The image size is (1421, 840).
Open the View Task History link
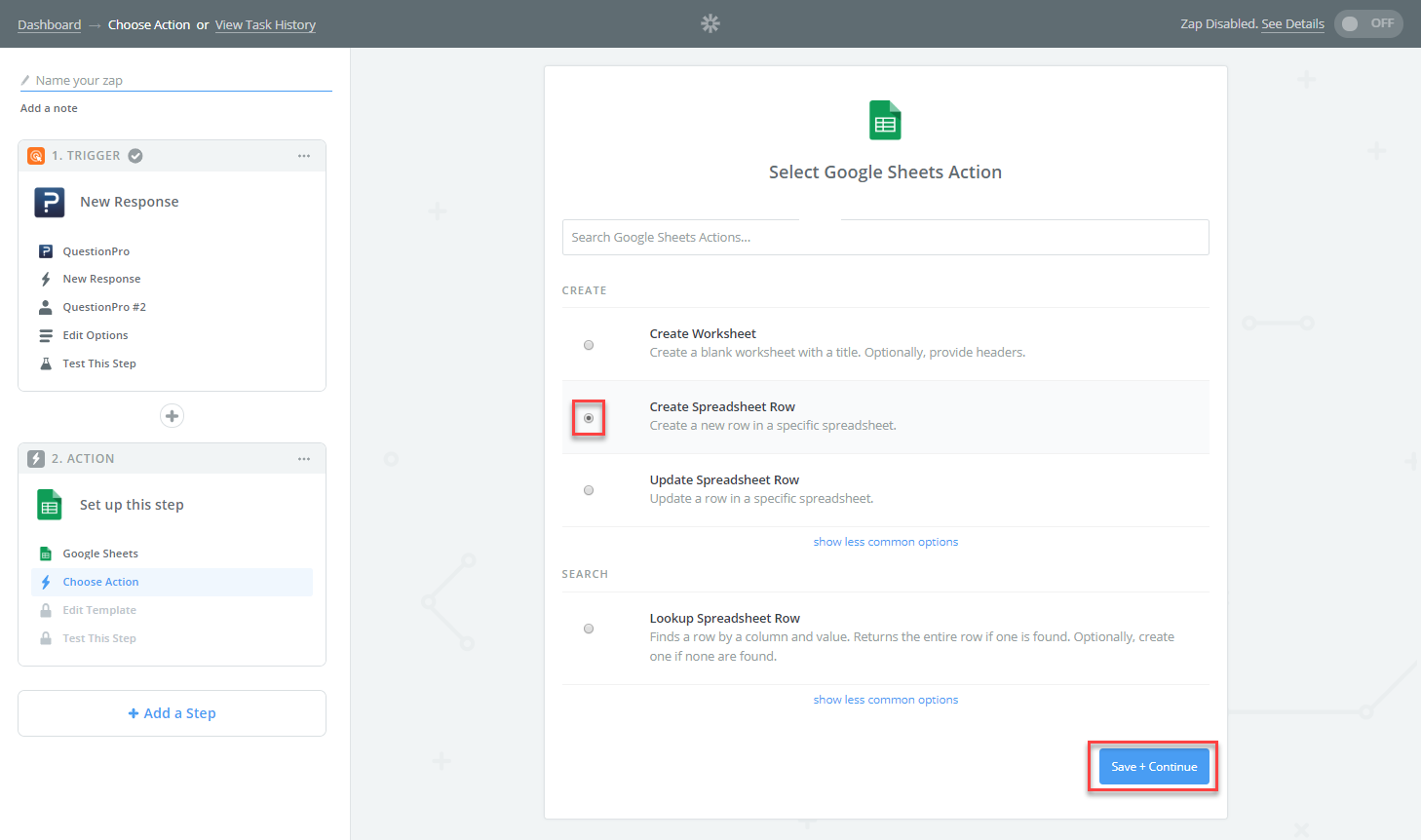point(265,25)
